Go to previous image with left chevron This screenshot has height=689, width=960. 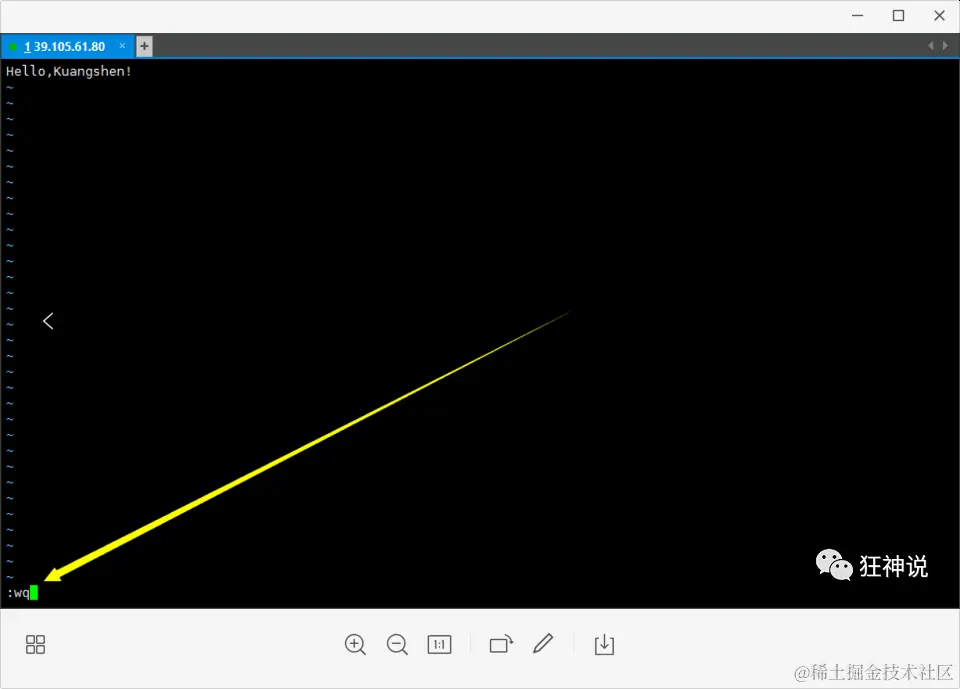pos(48,321)
